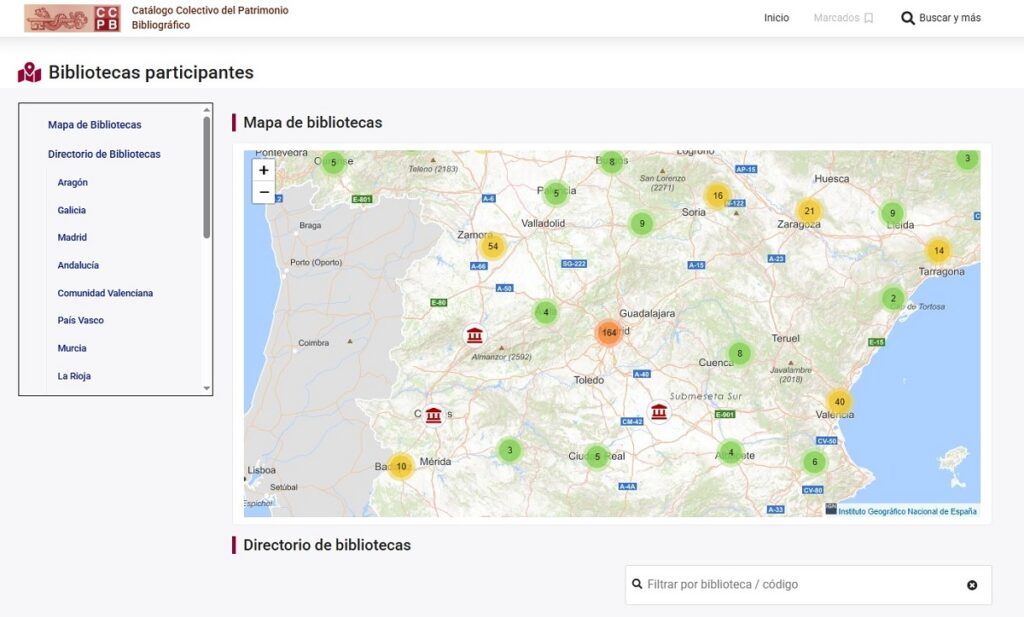The width and height of the screenshot is (1024, 617).
Task: Click the library building marker south of Toledo
Action: point(658,410)
